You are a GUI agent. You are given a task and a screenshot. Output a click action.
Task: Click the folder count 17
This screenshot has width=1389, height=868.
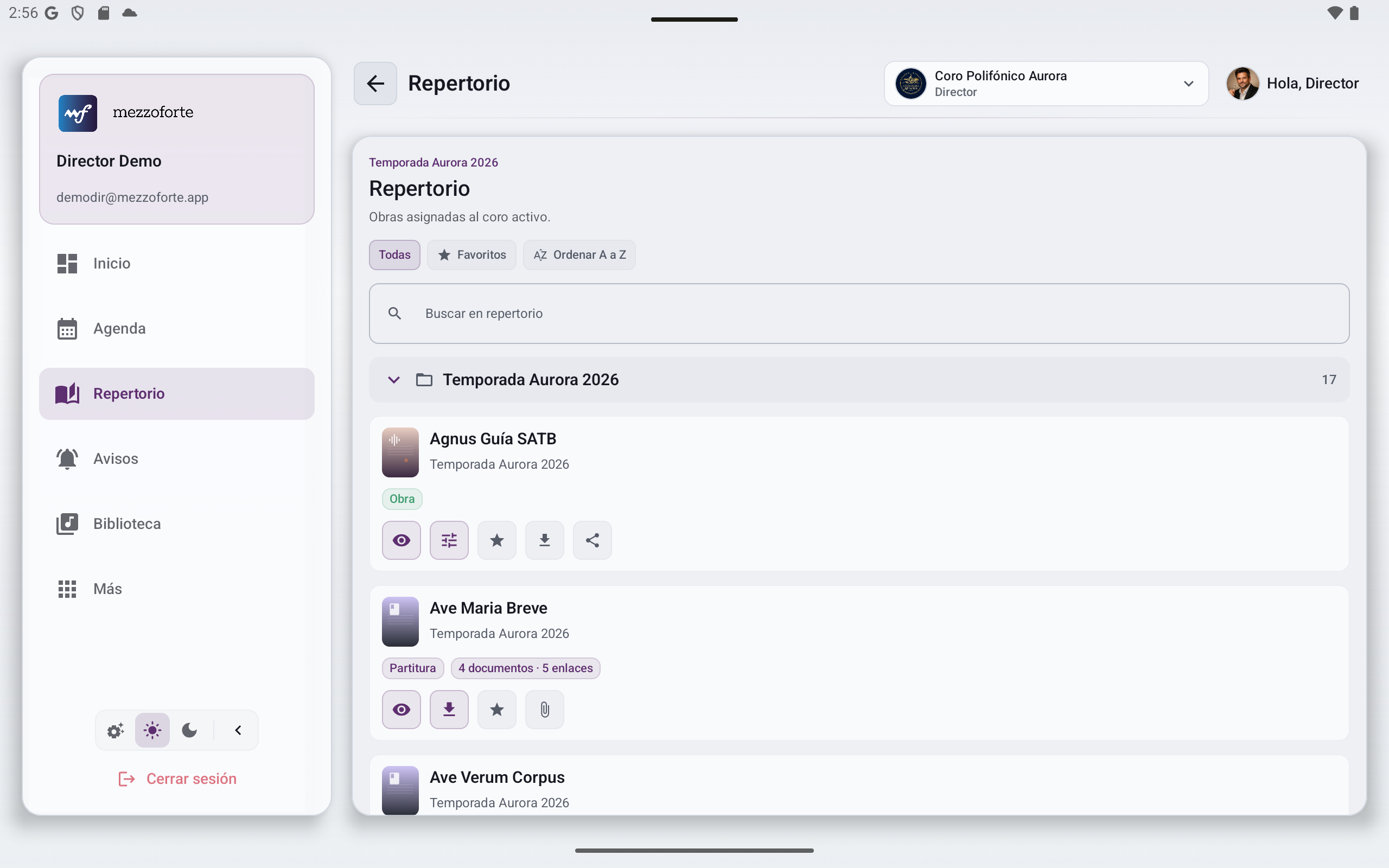click(x=1329, y=380)
